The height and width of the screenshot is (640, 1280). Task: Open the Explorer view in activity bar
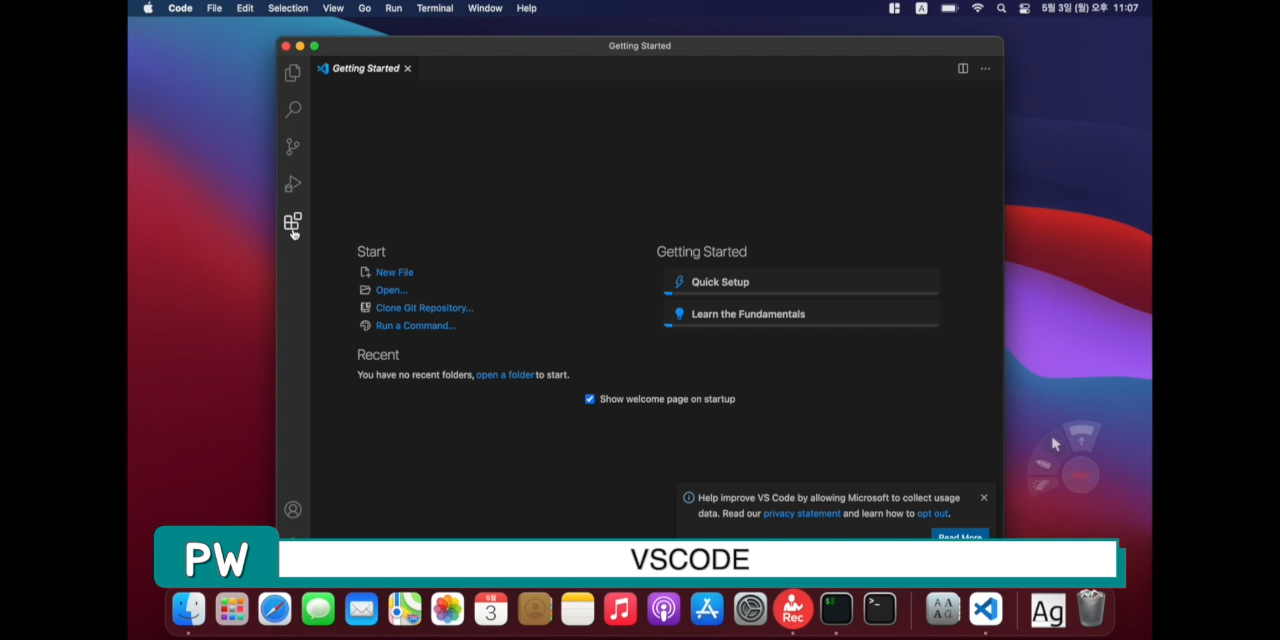[293, 73]
